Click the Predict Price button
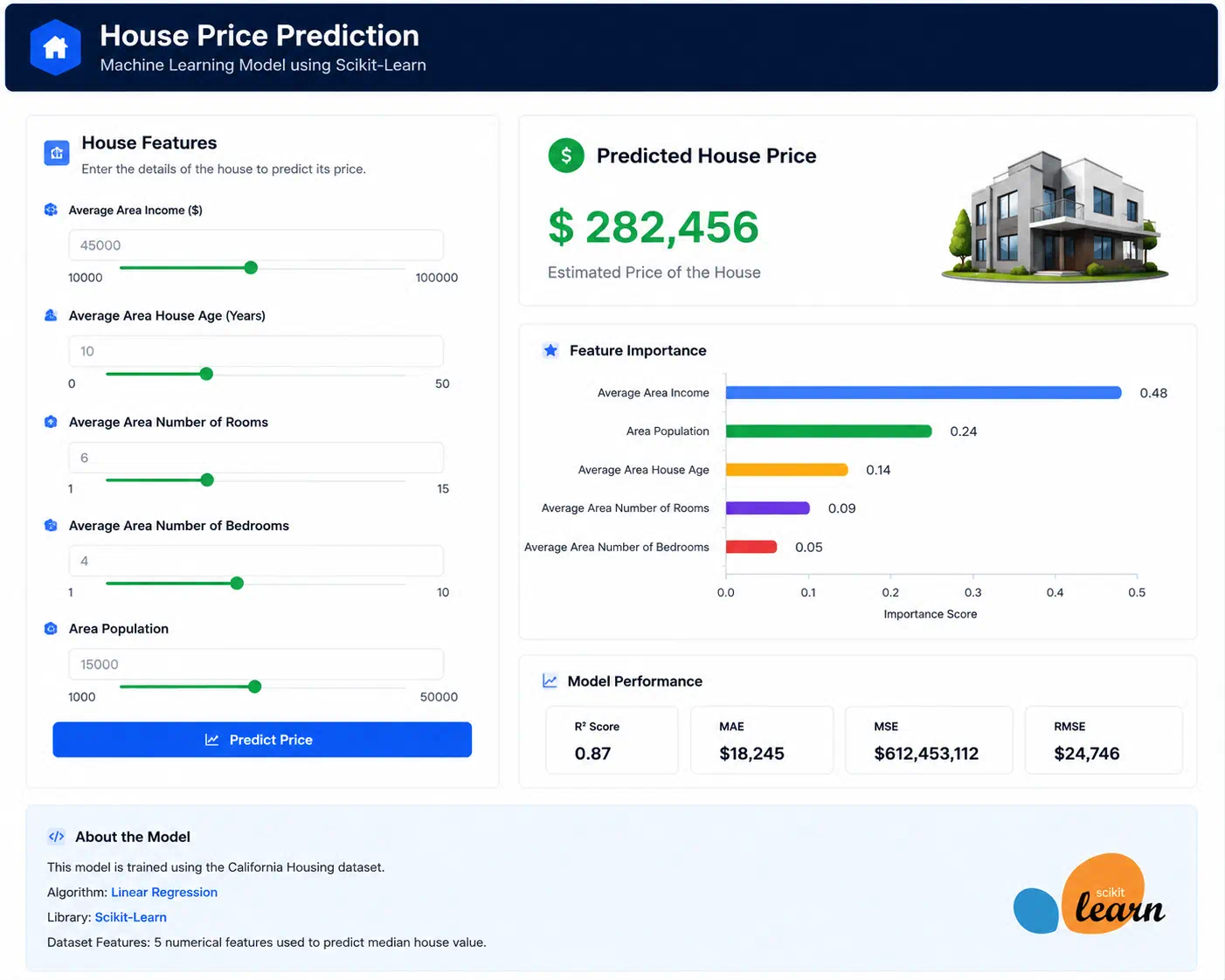The height and width of the screenshot is (980, 1225). pyautogui.click(x=262, y=740)
